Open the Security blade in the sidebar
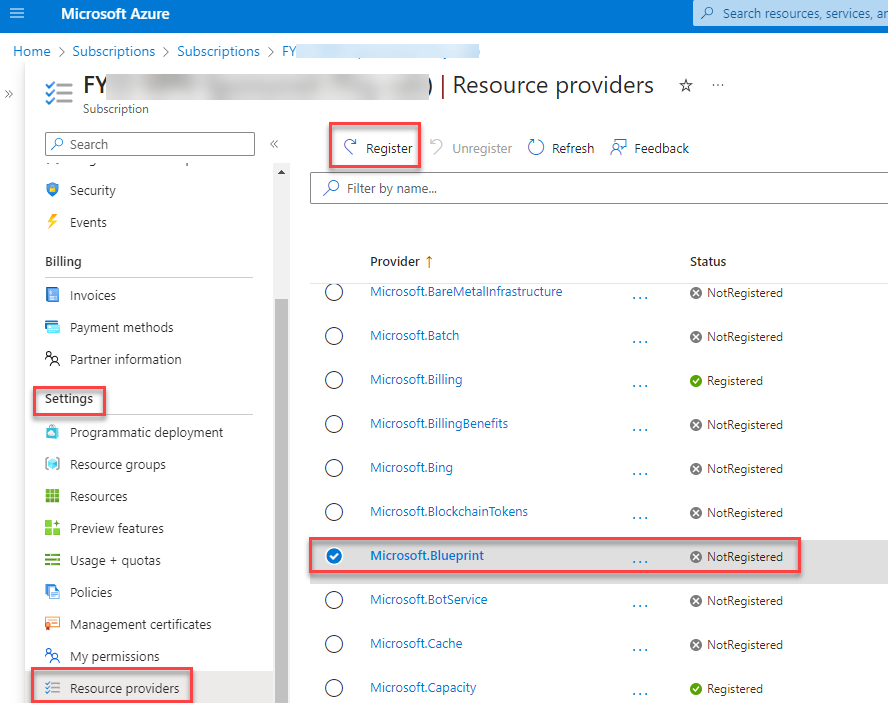This screenshot has height=703, width=888. click(x=92, y=190)
